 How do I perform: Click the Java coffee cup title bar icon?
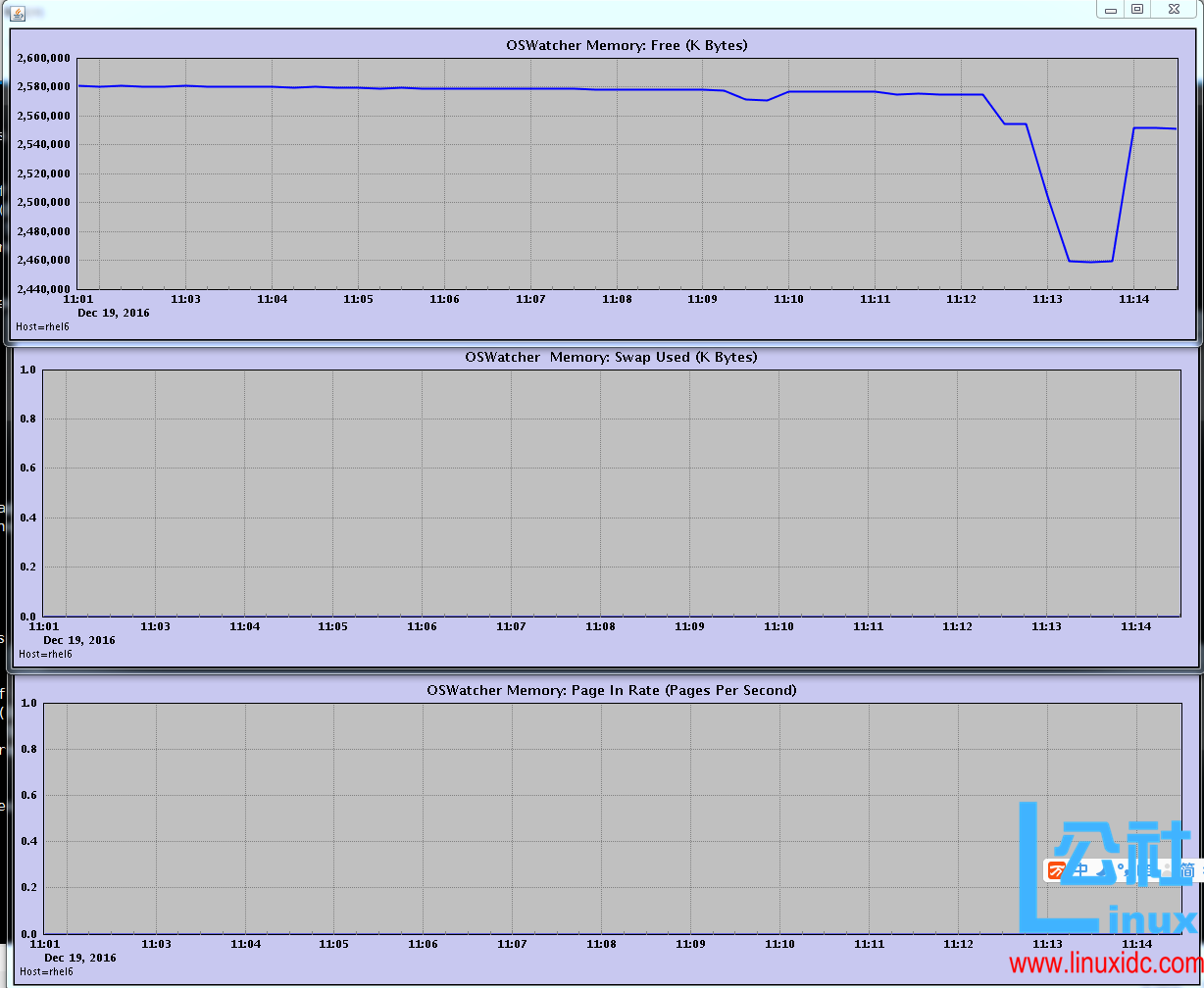[x=19, y=11]
